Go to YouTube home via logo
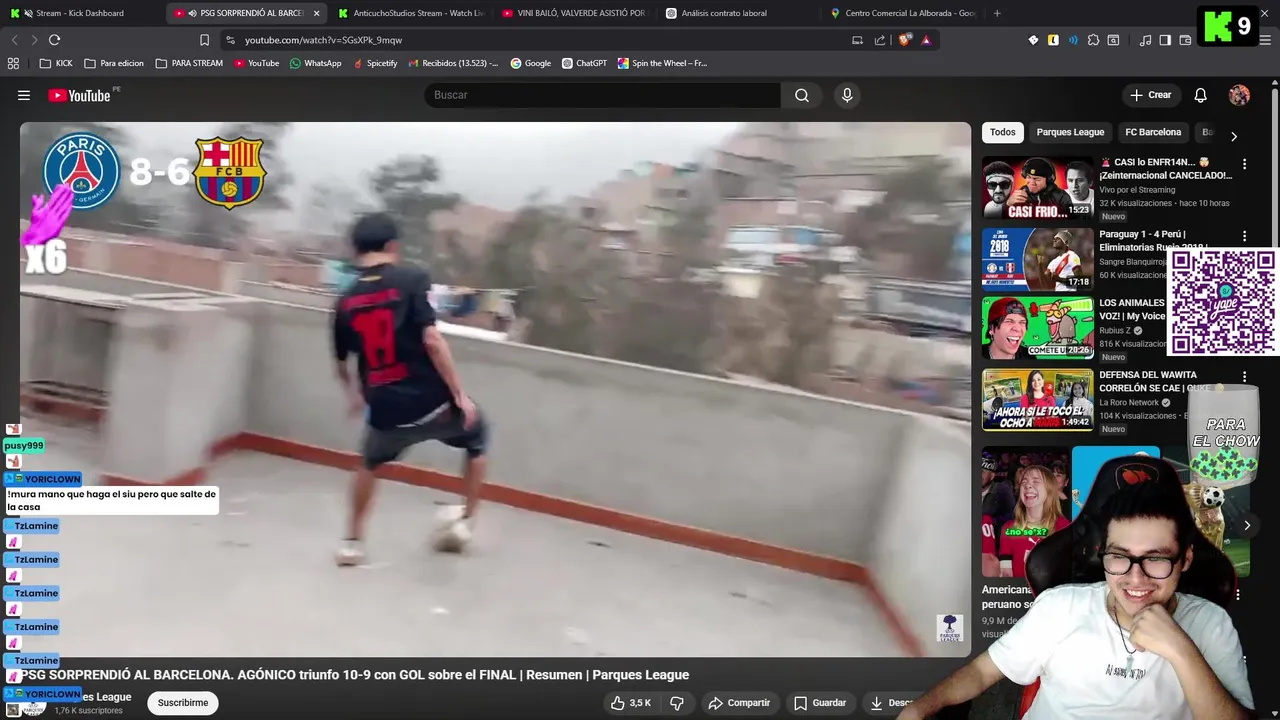 coord(80,95)
